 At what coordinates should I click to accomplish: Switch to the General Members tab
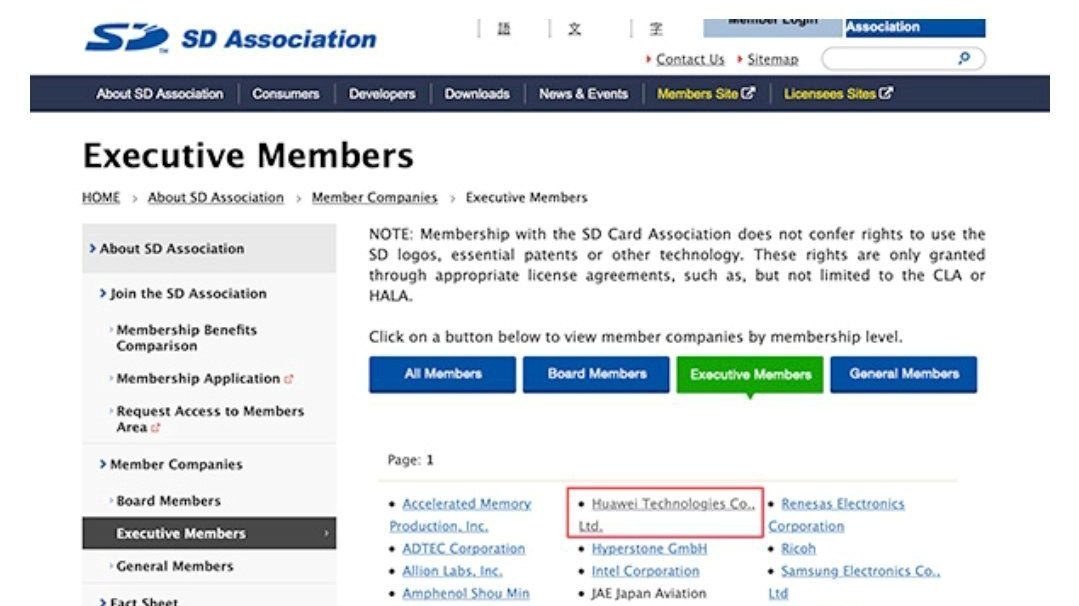tap(903, 374)
